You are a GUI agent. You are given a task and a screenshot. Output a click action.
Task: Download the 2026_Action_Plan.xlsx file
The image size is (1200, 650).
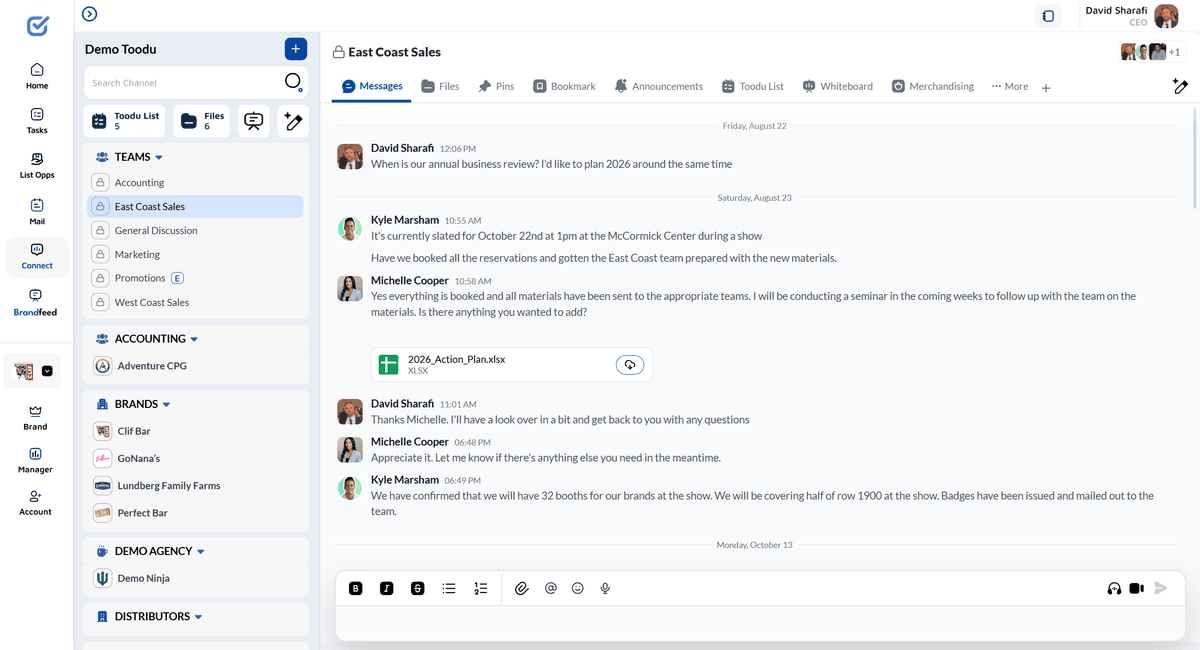[630, 364]
